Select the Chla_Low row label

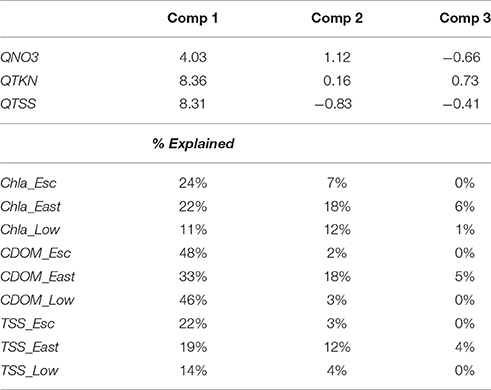click(x=30, y=230)
